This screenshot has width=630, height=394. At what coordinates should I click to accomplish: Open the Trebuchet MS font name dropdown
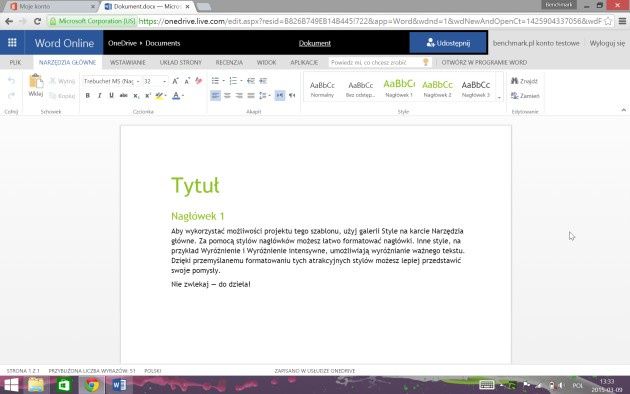[138, 81]
